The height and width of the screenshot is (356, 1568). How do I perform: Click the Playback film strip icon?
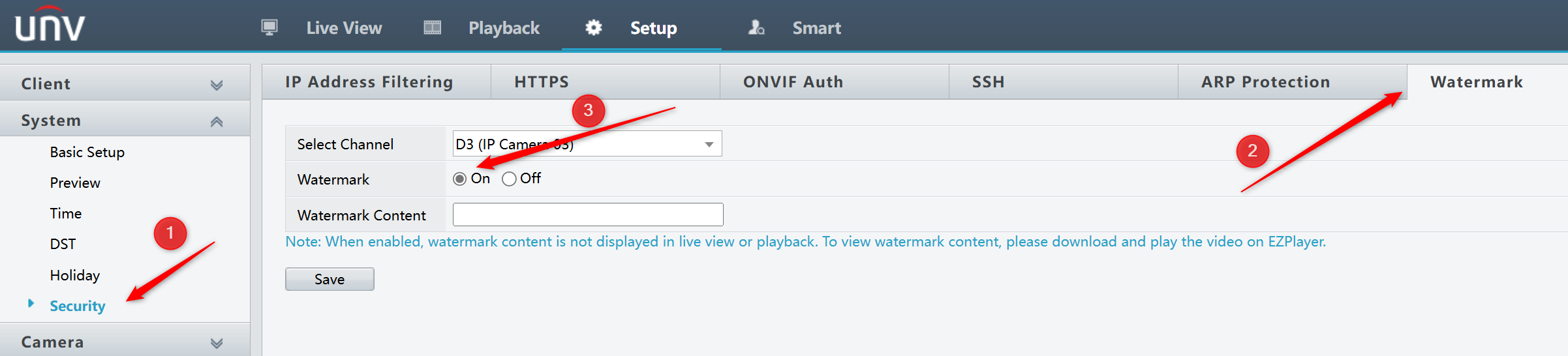[432, 27]
